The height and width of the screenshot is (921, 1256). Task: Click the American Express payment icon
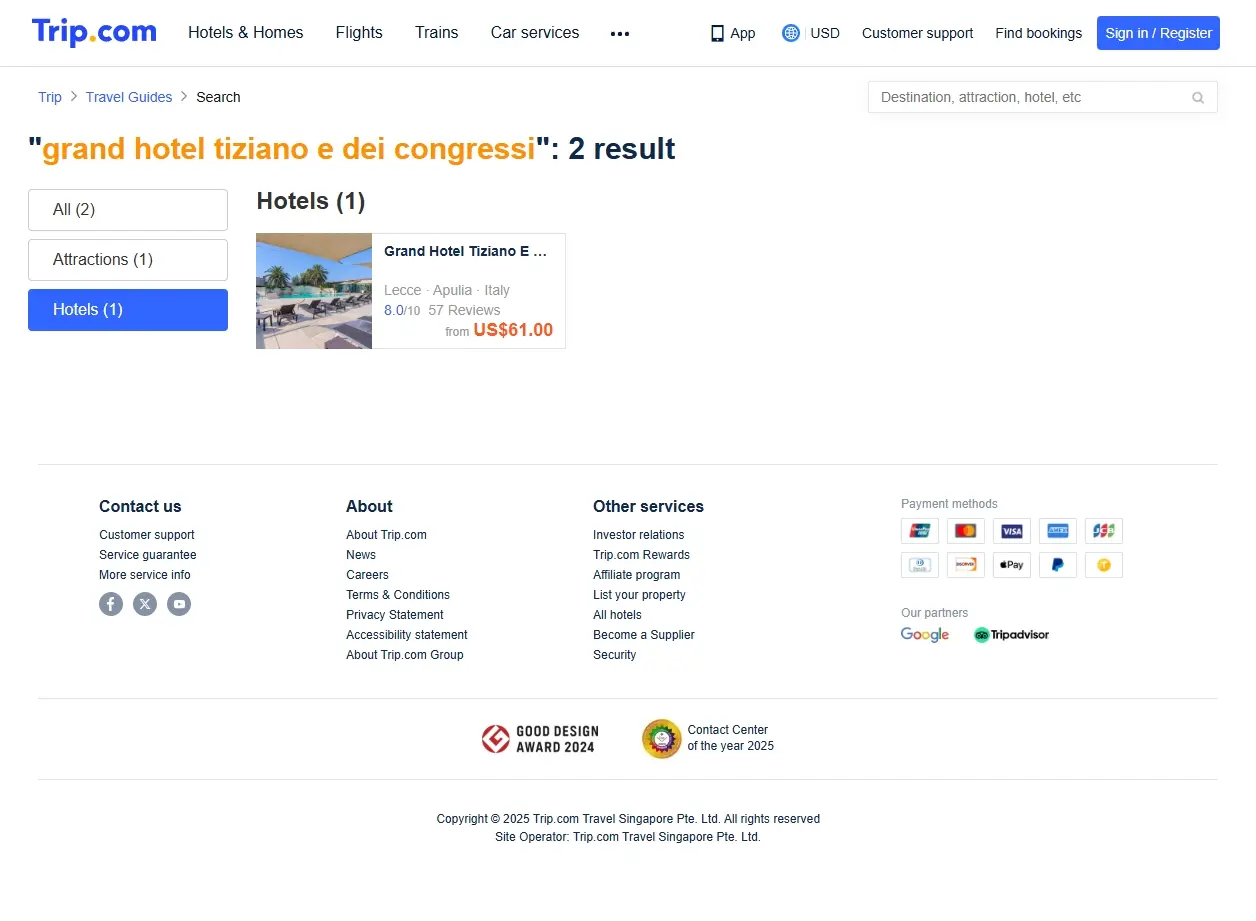coord(1058,531)
